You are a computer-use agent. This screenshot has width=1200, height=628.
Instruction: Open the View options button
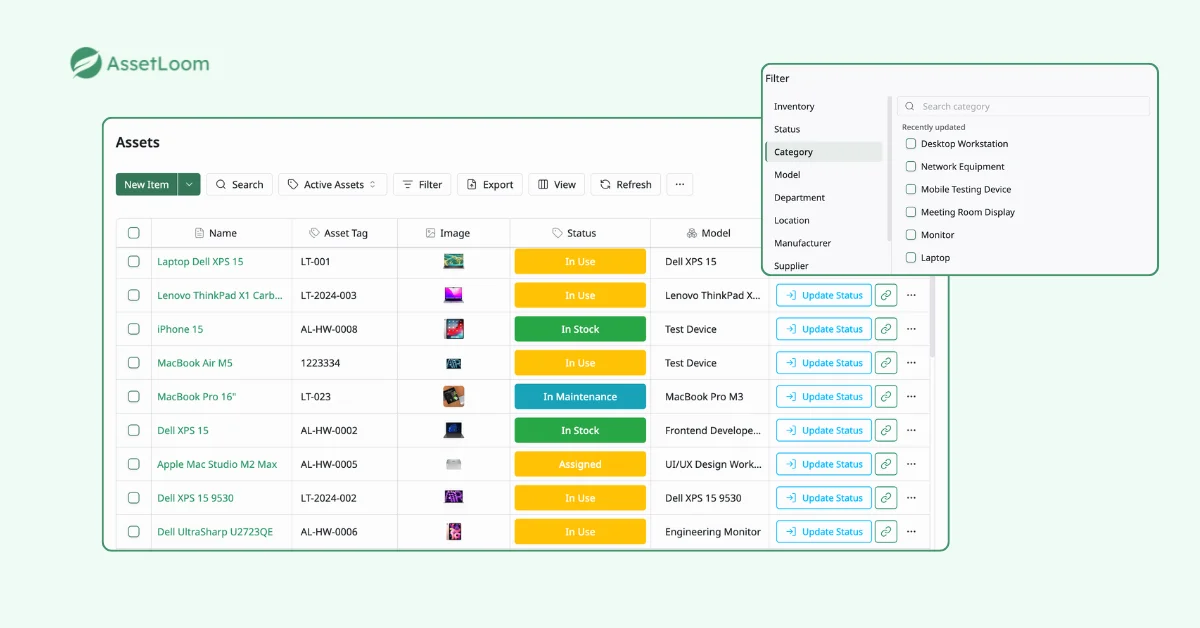[x=557, y=184]
